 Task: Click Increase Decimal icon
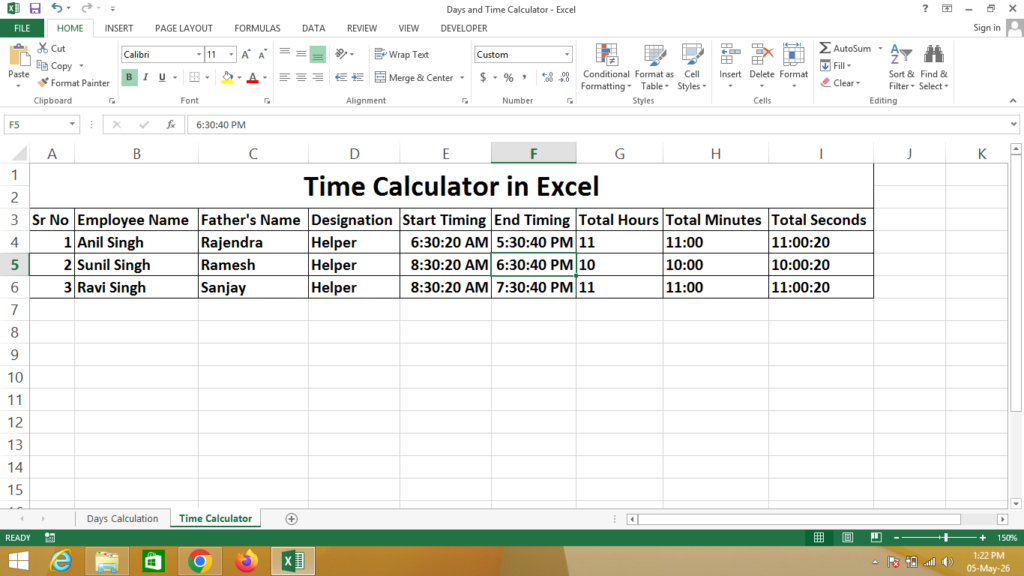[547, 78]
